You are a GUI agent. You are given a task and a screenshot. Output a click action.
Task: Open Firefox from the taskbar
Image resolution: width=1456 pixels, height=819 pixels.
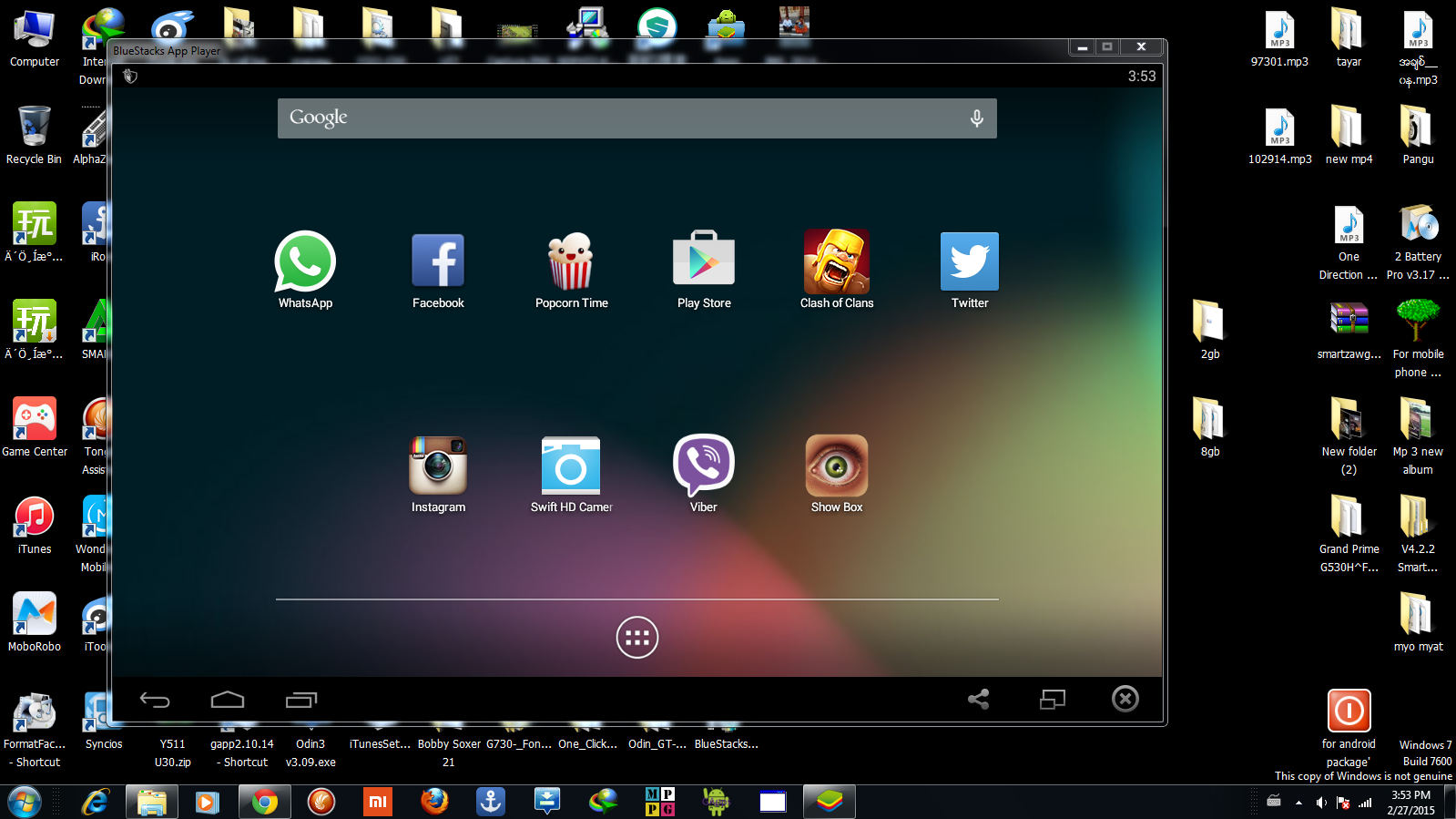pyautogui.click(x=434, y=803)
